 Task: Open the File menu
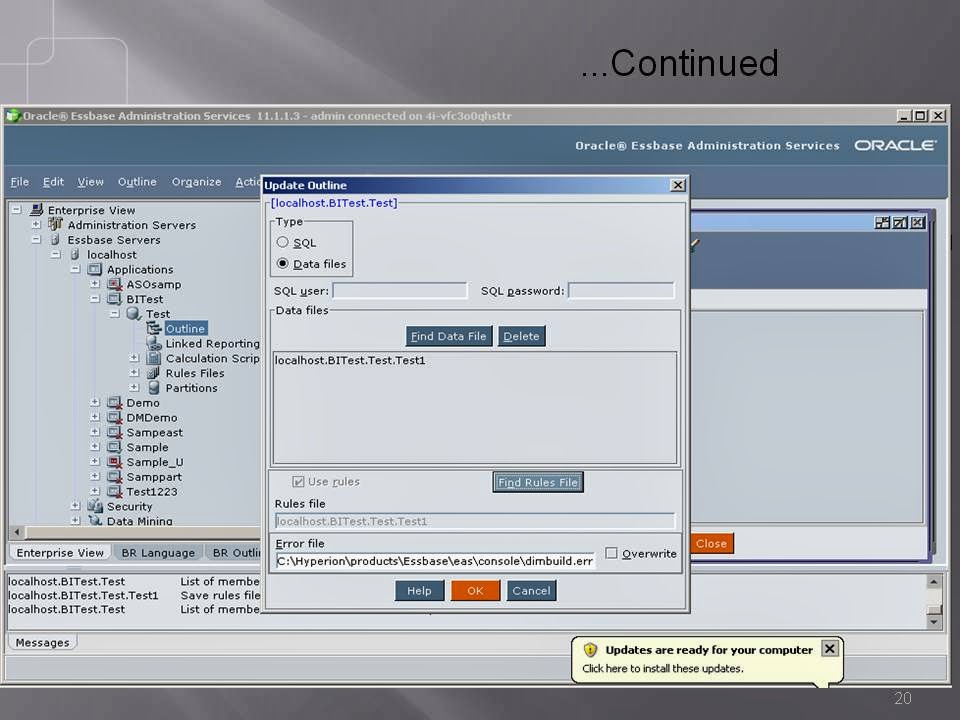20,182
